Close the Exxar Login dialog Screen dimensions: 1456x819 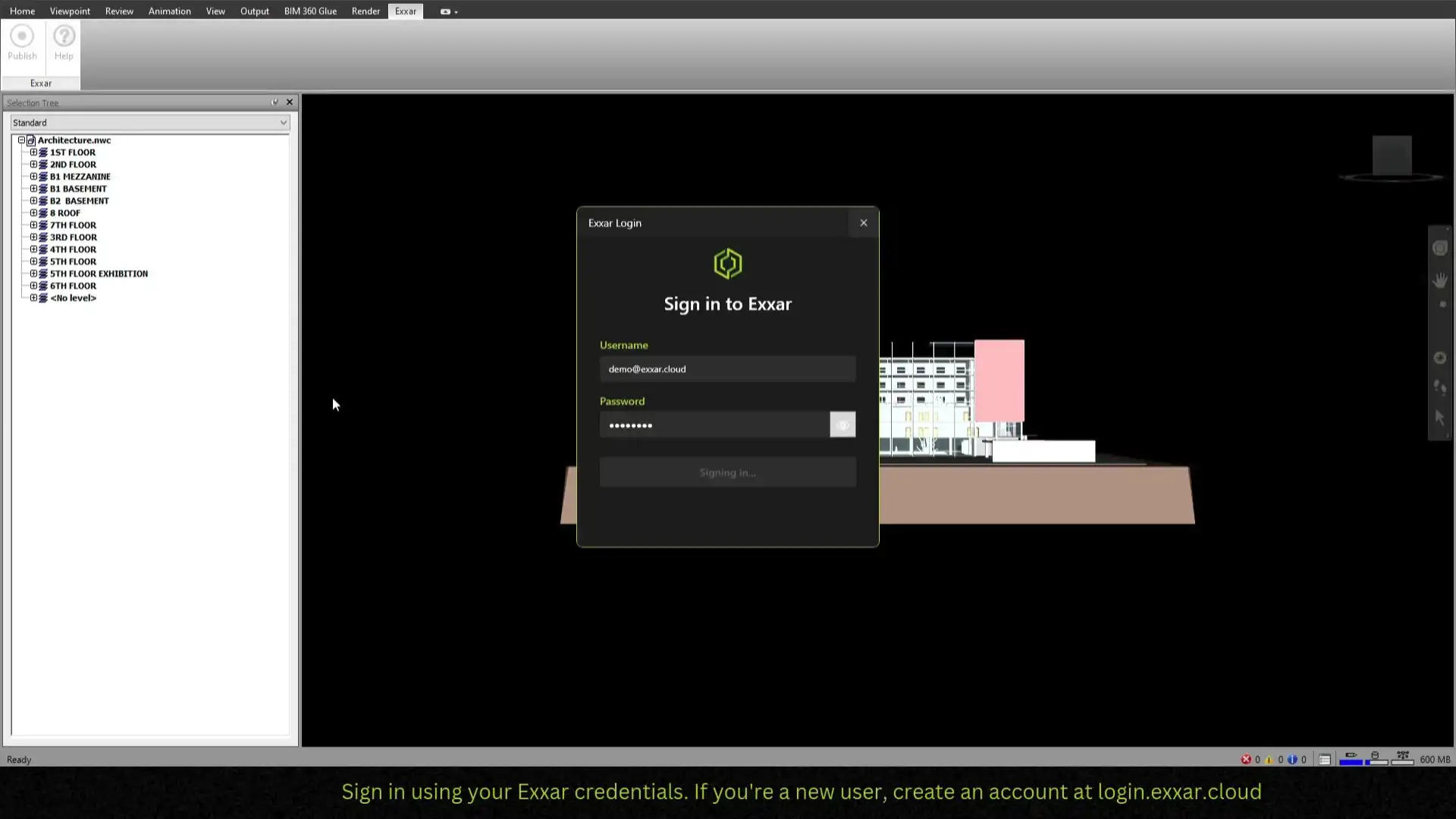point(863,223)
